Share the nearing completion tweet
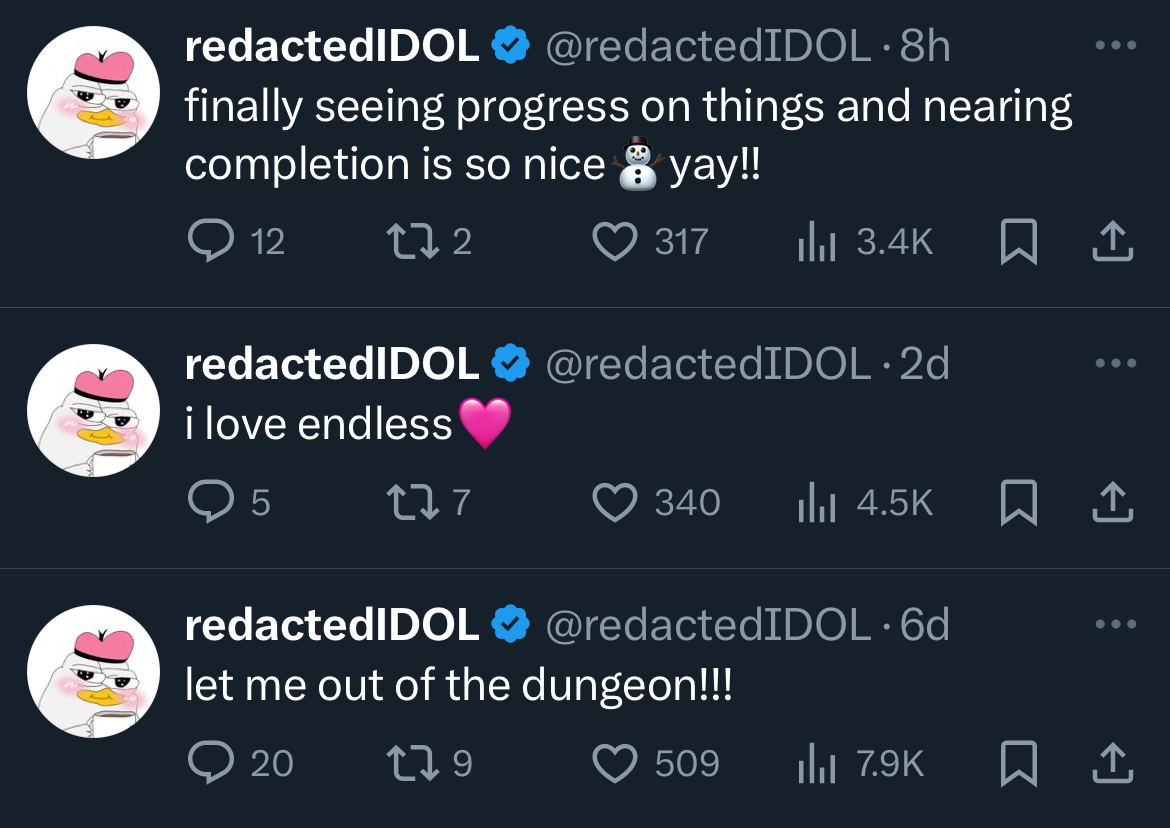 1113,242
